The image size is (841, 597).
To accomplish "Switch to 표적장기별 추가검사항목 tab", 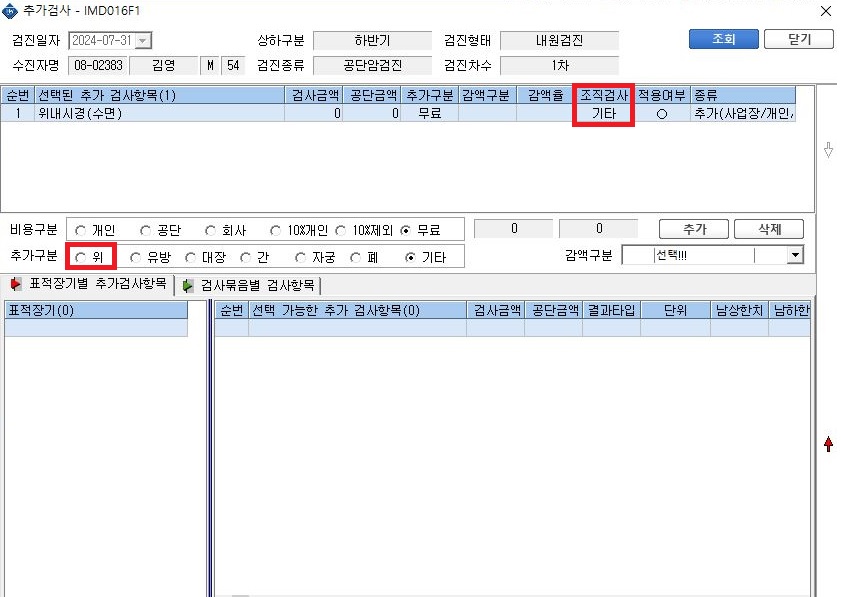I will (88, 284).
